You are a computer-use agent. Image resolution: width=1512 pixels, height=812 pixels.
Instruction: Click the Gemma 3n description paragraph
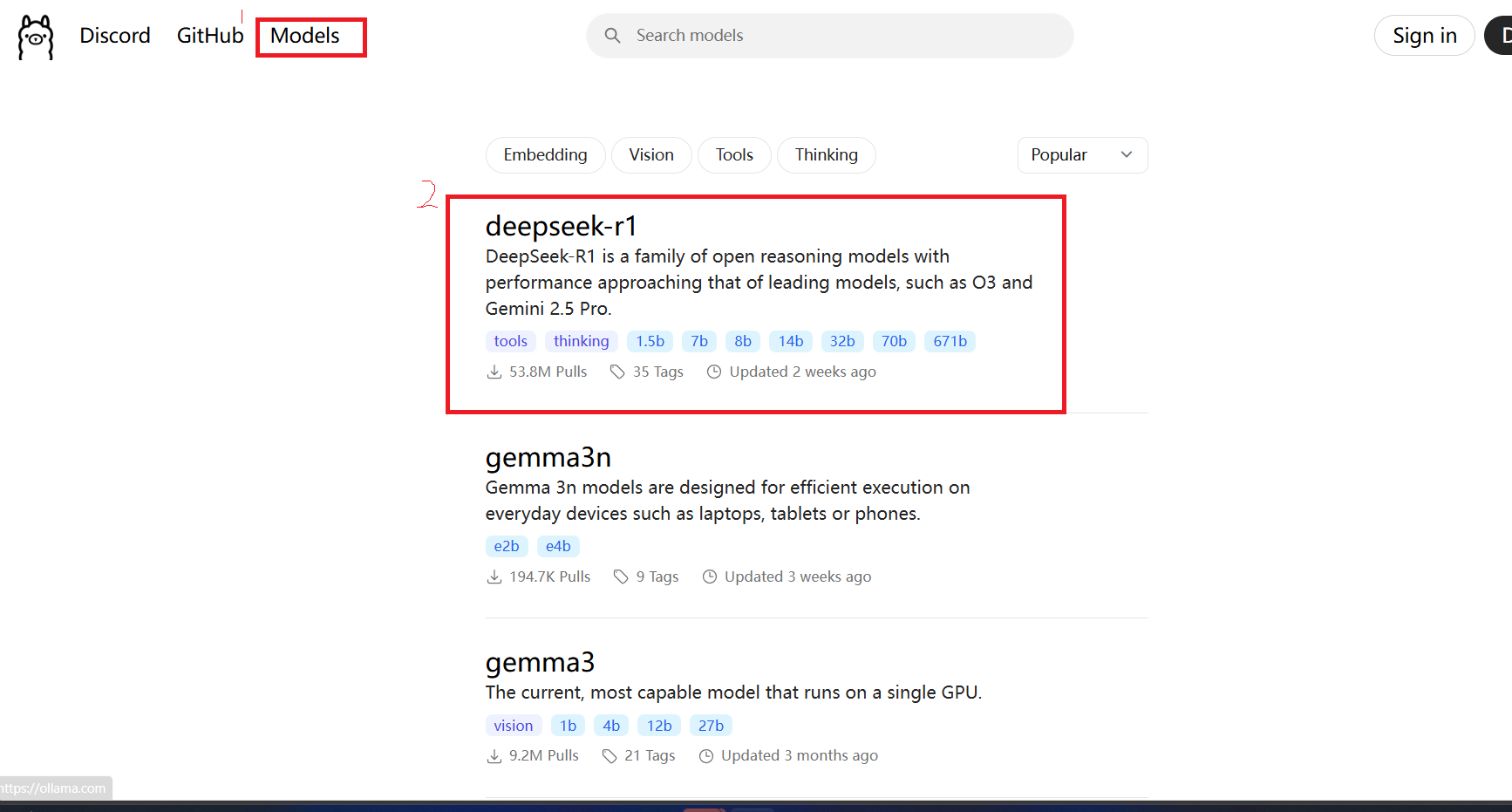tap(728, 501)
